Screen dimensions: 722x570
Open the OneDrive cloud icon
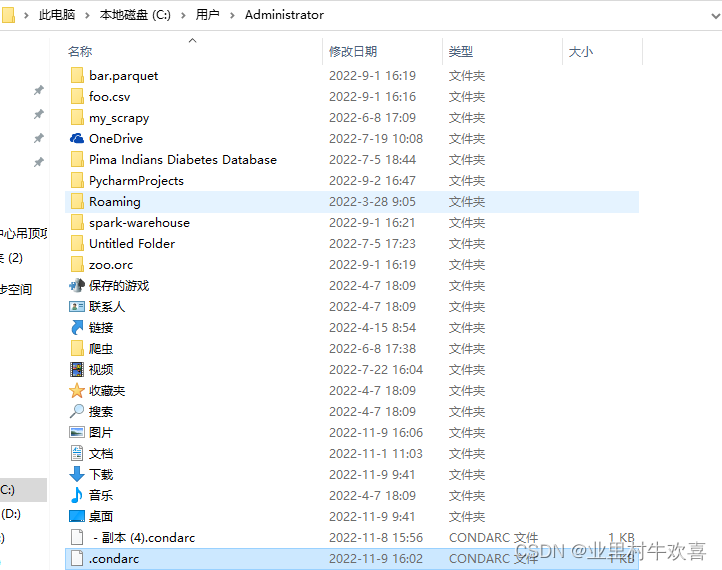77,139
